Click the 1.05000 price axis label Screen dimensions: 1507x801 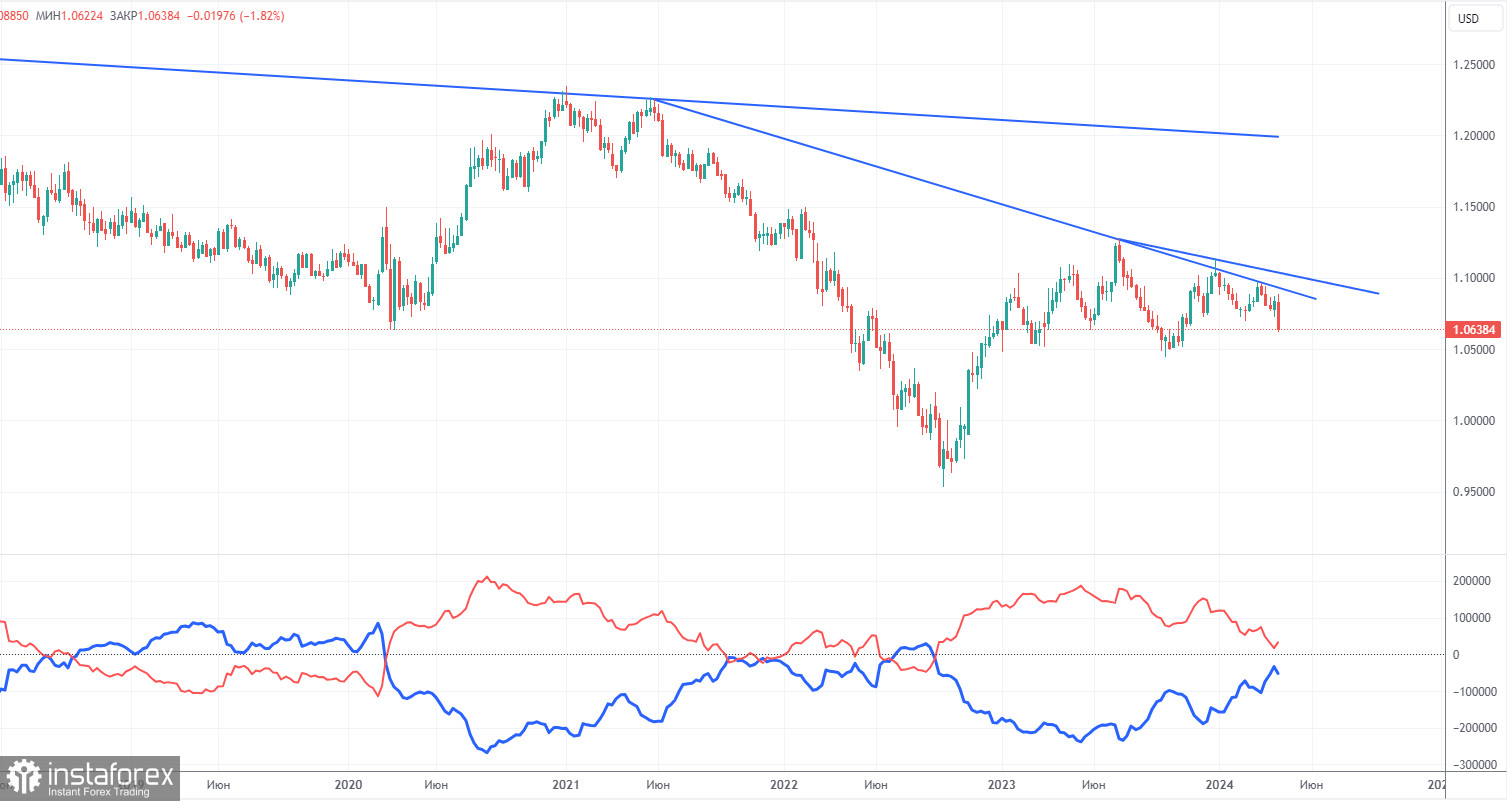pos(1476,350)
